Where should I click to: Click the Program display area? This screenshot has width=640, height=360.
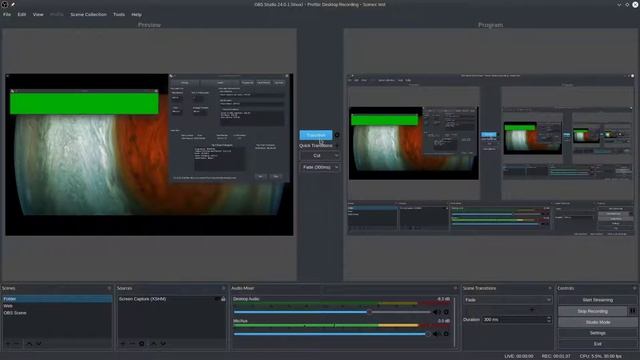point(490,155)
